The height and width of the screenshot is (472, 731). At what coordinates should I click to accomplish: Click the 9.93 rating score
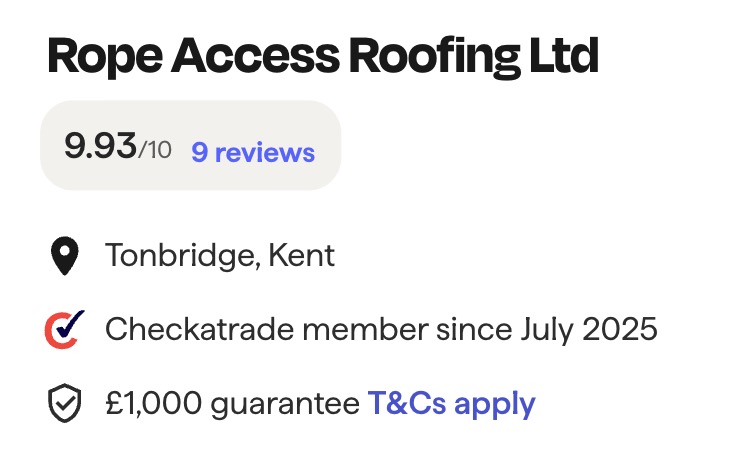[100, 147]
